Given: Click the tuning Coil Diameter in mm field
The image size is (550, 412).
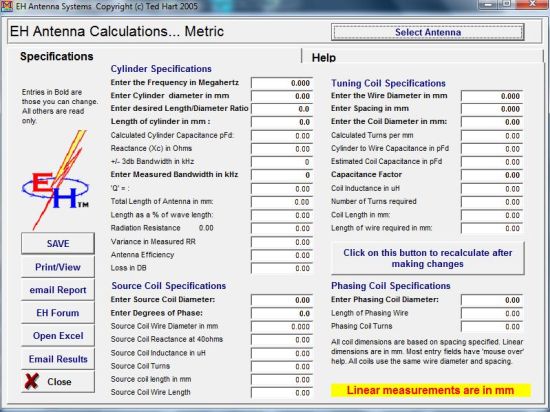Looking at the screenshot, I should [x=492, y=122].
